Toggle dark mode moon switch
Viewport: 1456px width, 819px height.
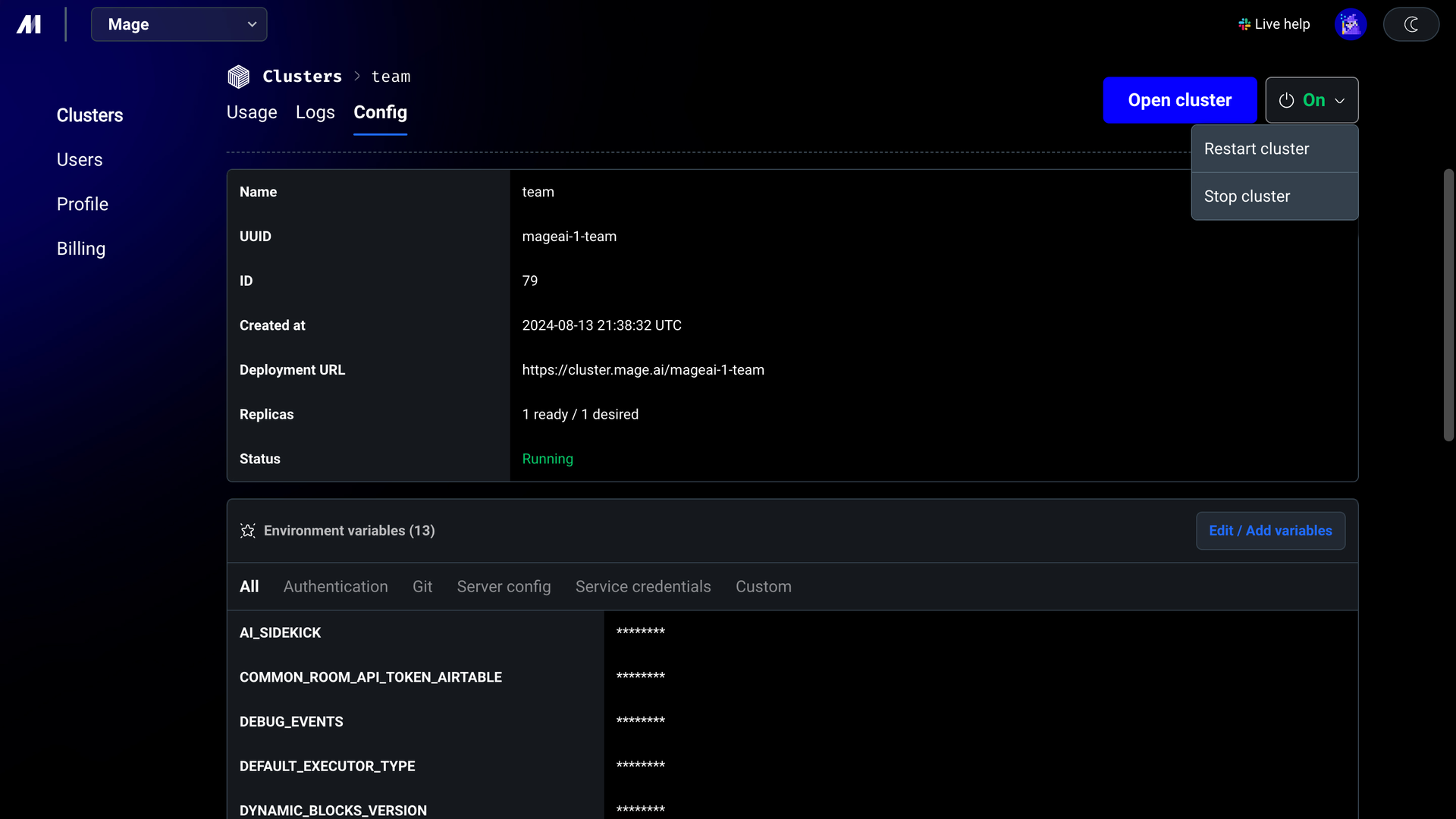pos(1410,24)
